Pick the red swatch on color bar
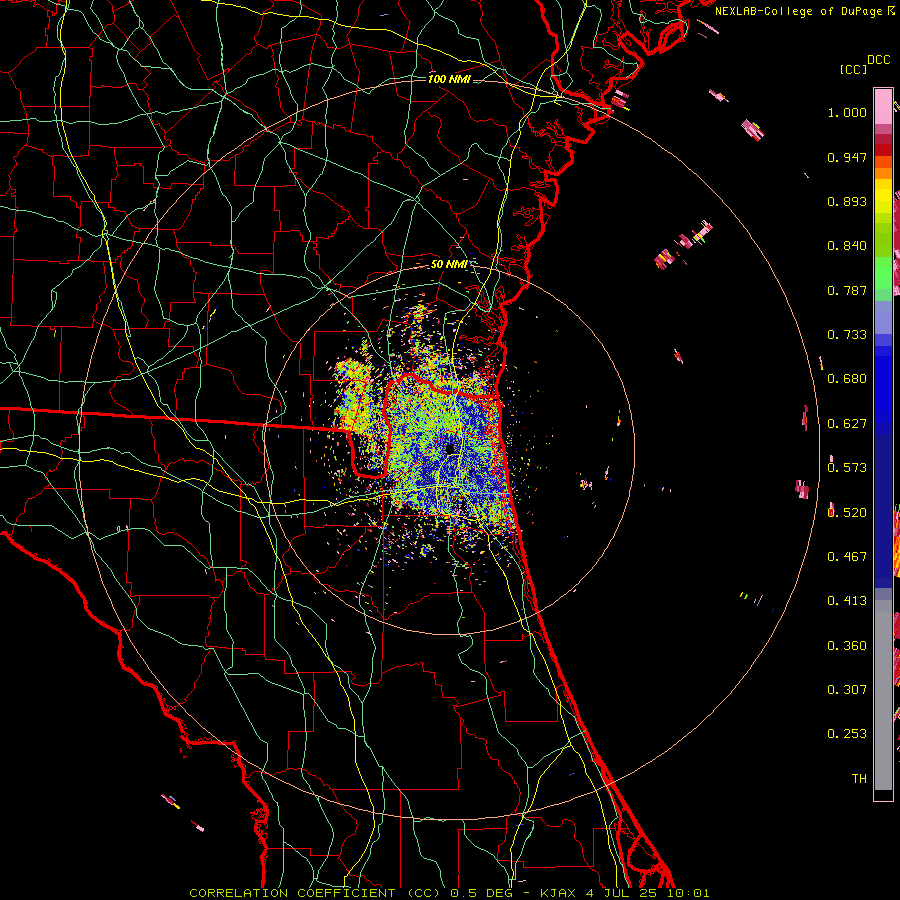Image resolution: width=900 pixels, height=900 pixels. pos(883,150)
